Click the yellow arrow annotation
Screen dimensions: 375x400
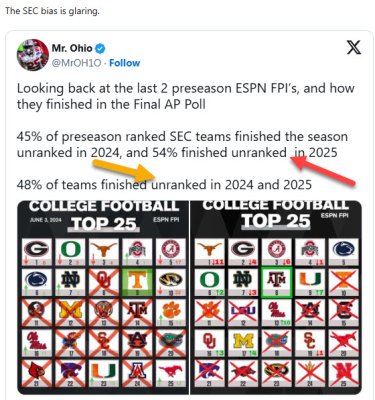[126, 170]
